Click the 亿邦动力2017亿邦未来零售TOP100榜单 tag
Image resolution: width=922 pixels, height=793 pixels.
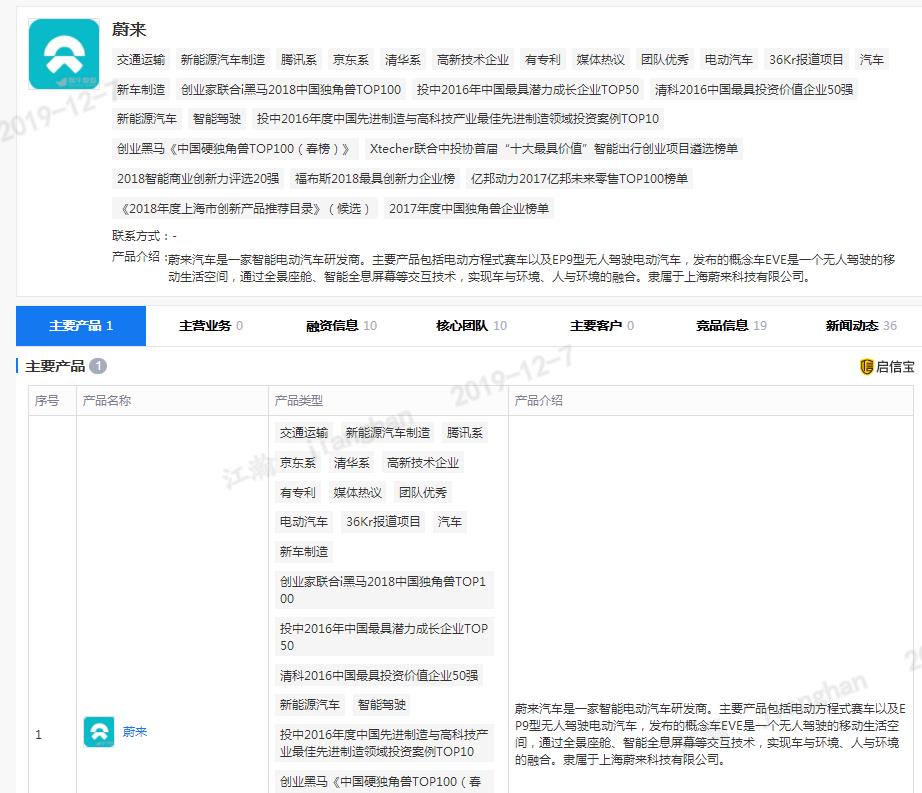coord(579,178)
